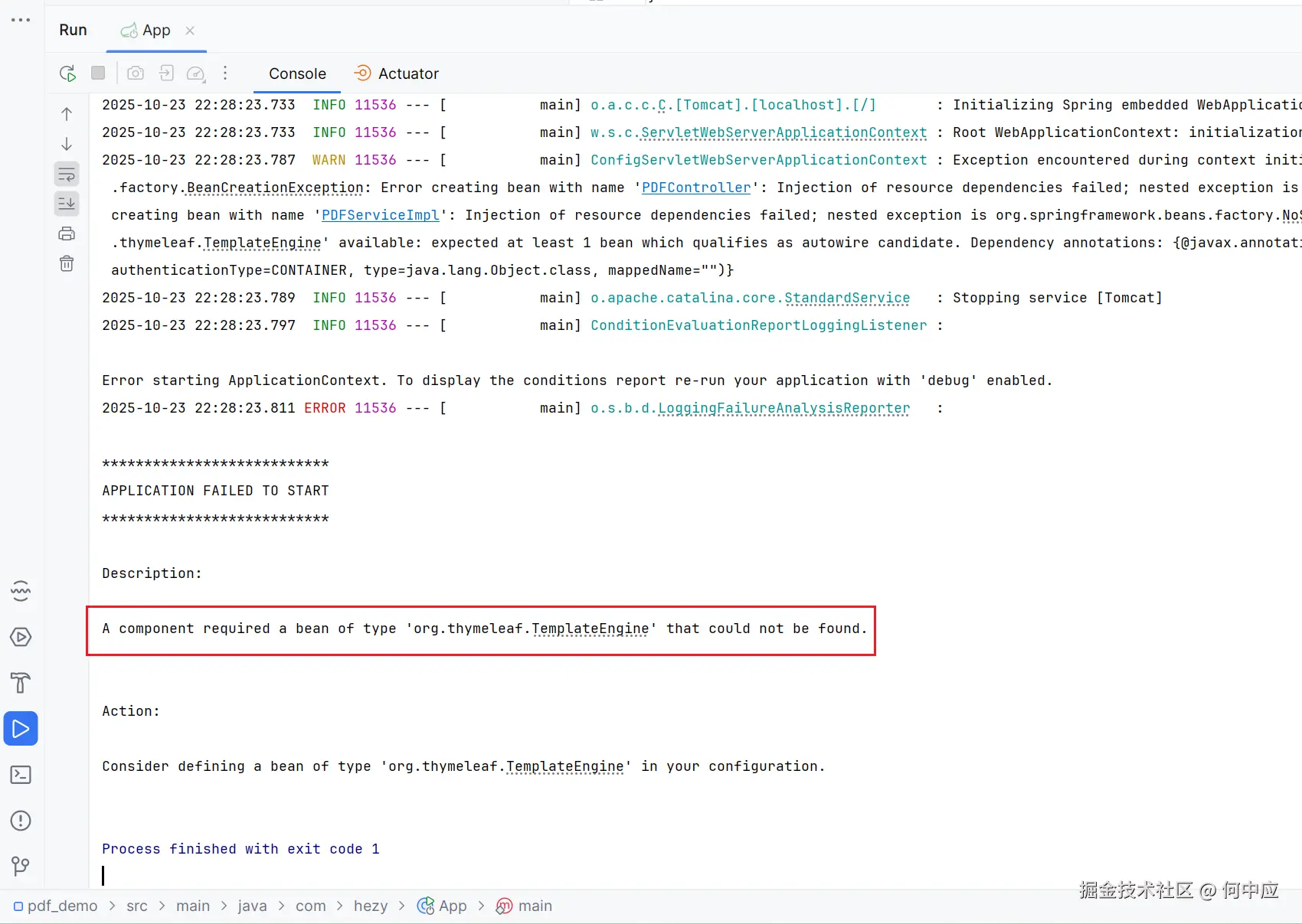1302x924 pixels.
Task: Open the Terminal tool window
Action: pyautogui.click(x=21, y=775)
